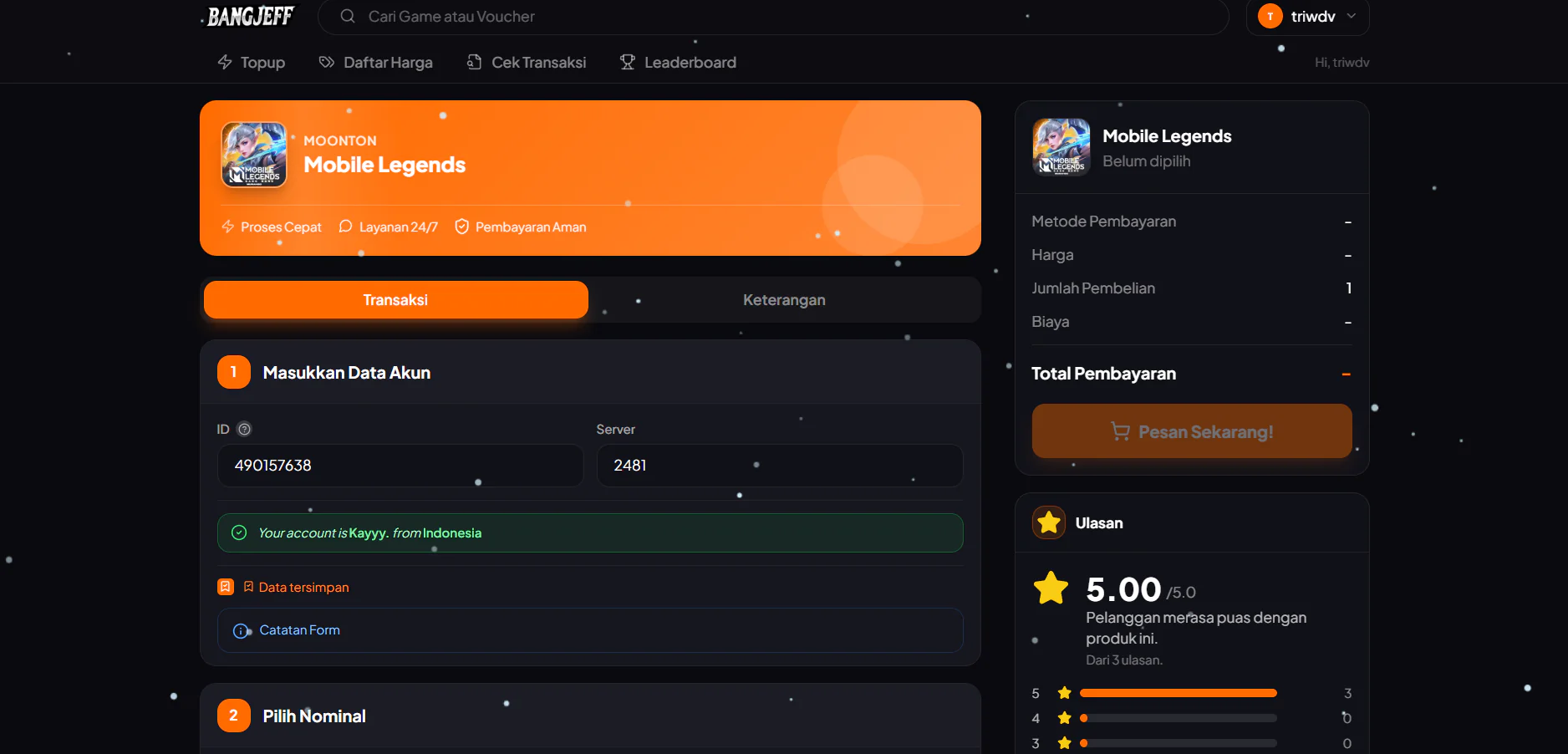Image resolution: width=1568 pixels, height=754 pixels.
Task: Click the star icon in the 3 row
Action: (x=1064, y=743)
